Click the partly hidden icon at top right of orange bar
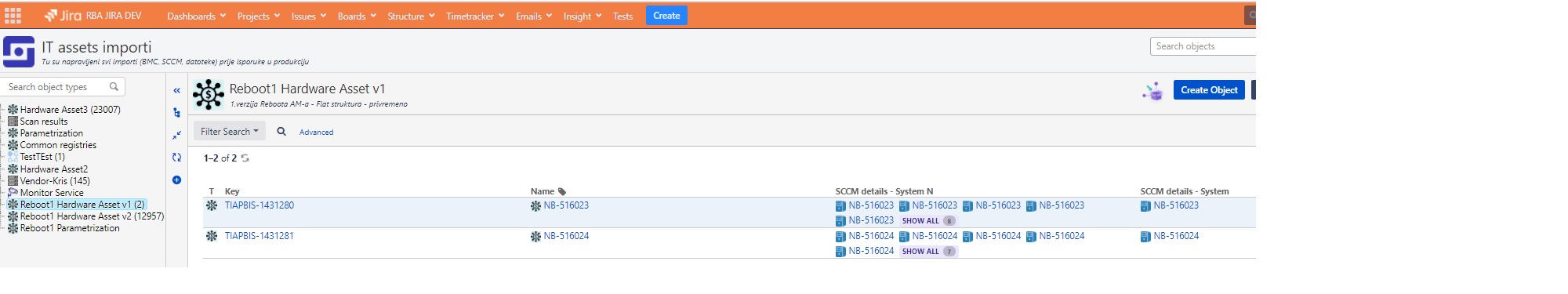This screenshot has height=294, width=1568. [x=1250, y=15]
